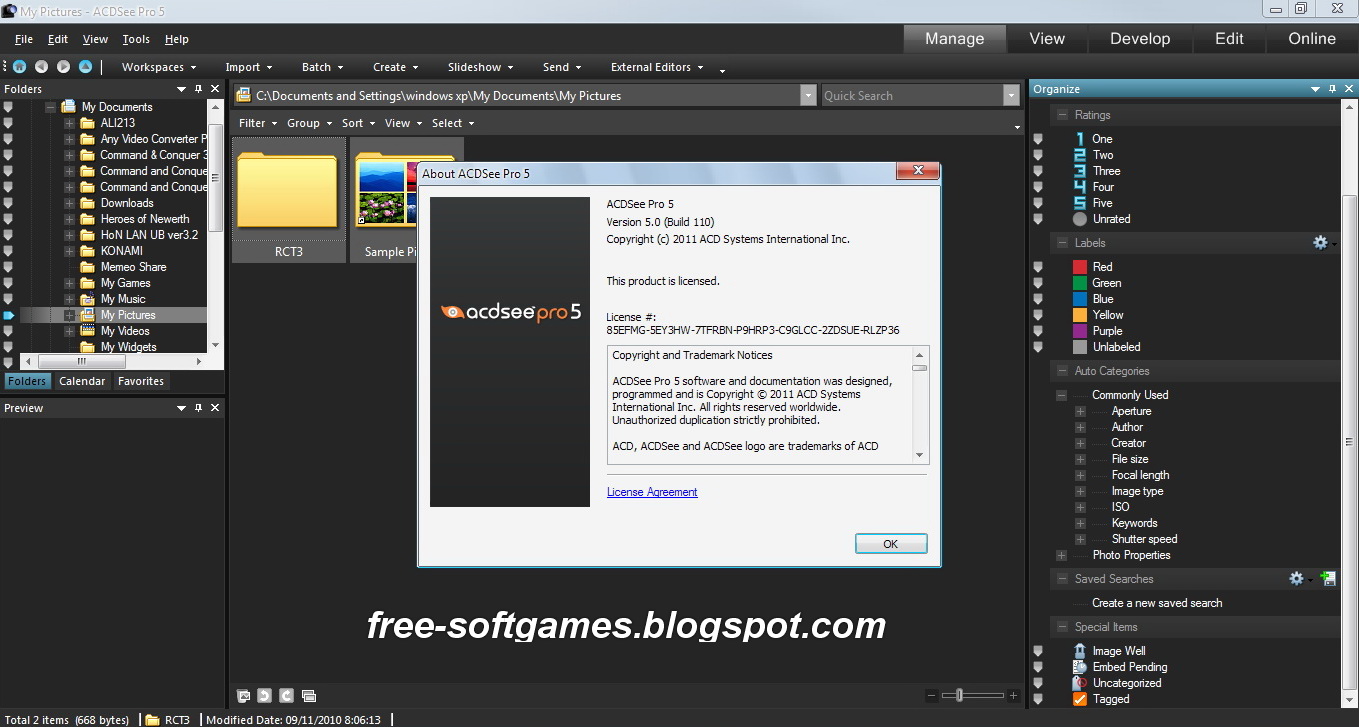Open the Batch dropdown
The image size is (1359, 727).
(x=323, y=67)
